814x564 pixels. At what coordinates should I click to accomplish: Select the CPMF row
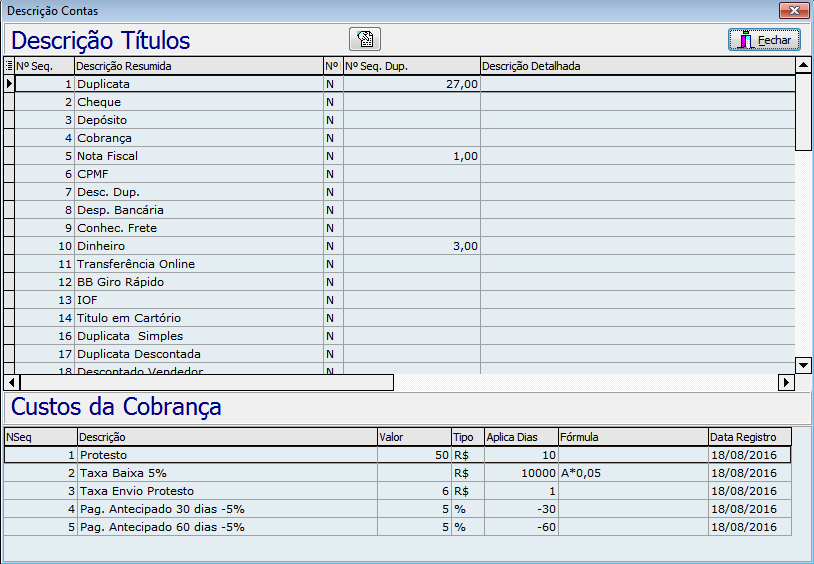point(405,174)
